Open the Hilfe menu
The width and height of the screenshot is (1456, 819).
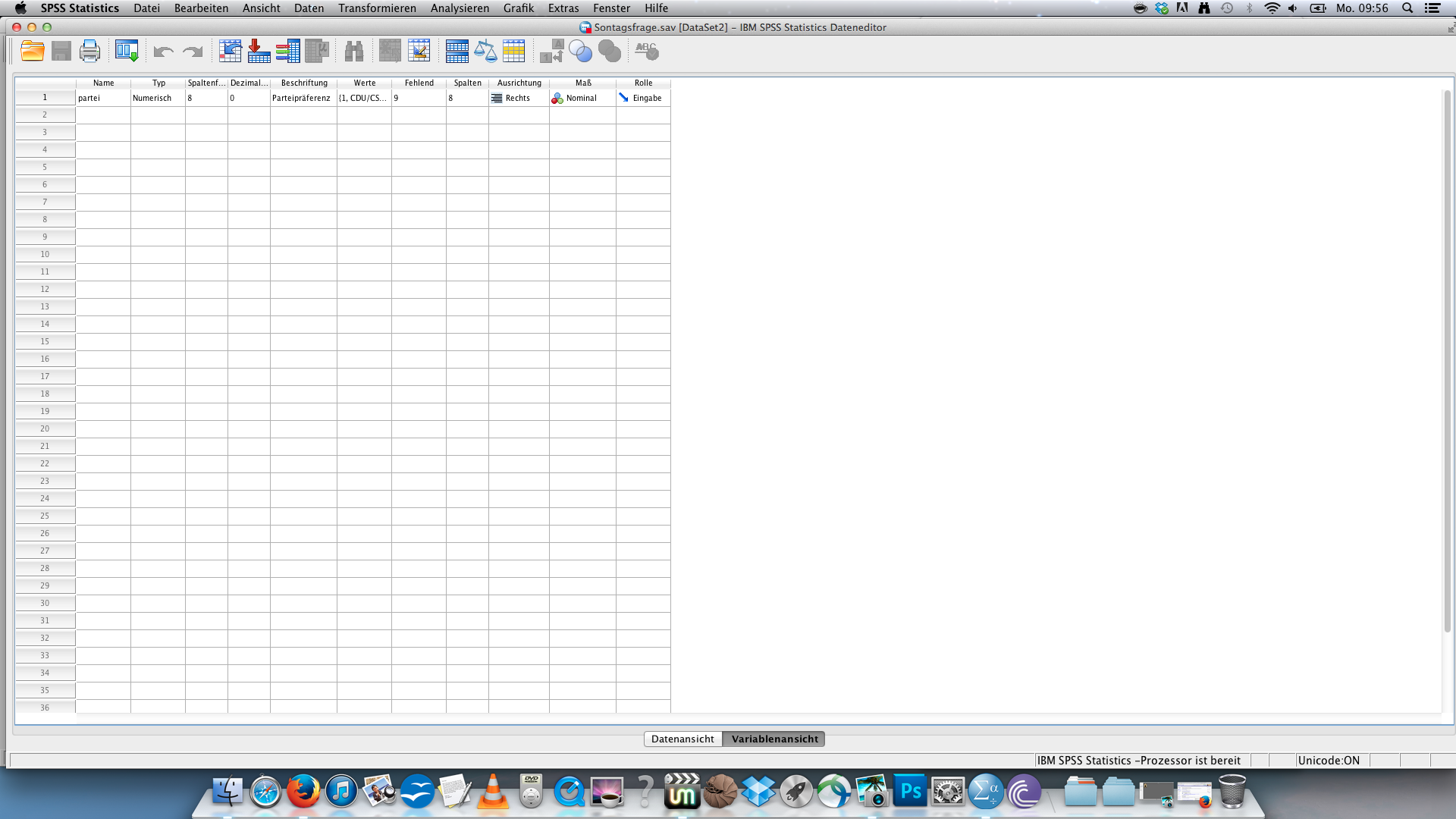656,8
